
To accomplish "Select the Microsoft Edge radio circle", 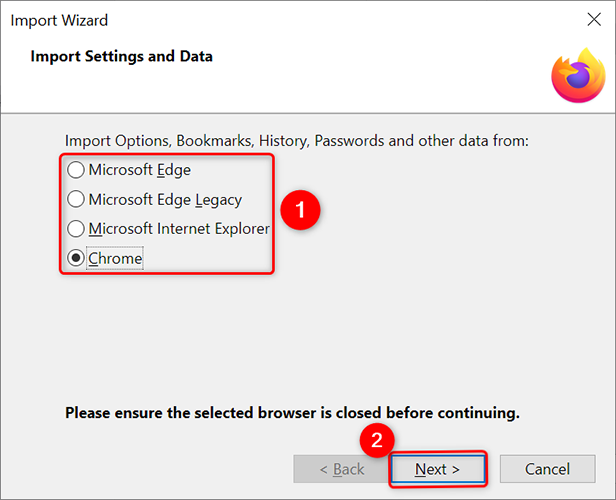I will pyautogui.click(x=76, y=170).
